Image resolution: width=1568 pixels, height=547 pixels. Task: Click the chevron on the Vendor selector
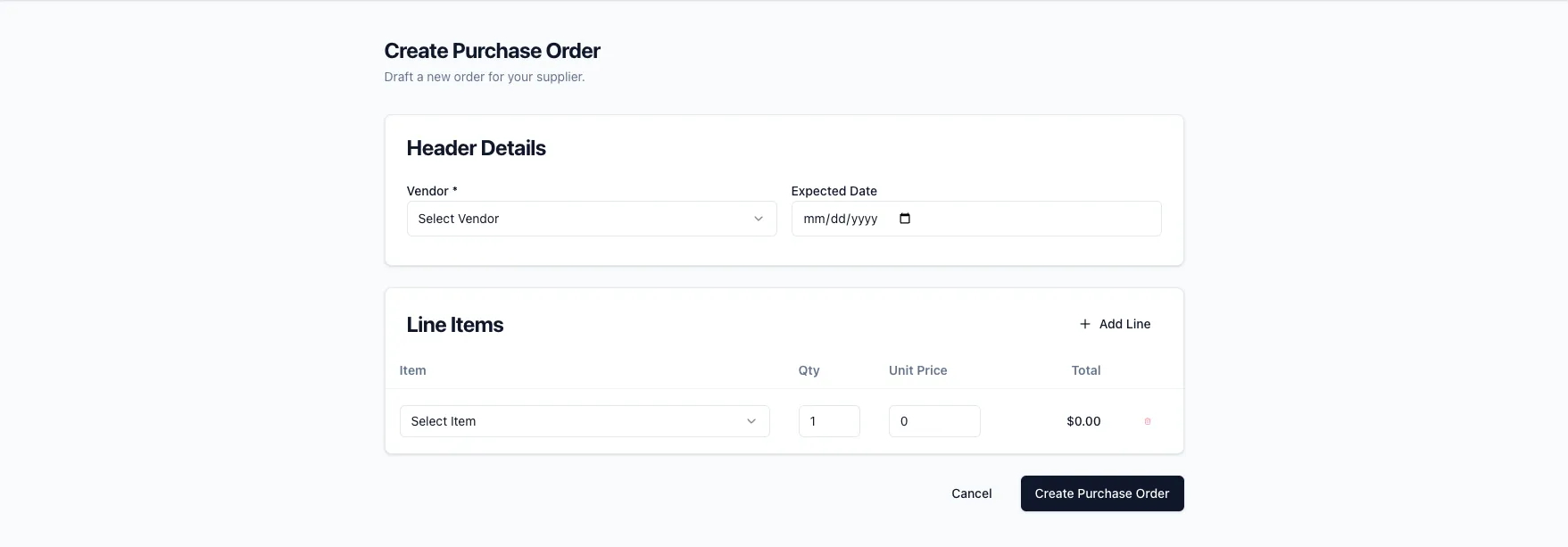tap(758, 218)
